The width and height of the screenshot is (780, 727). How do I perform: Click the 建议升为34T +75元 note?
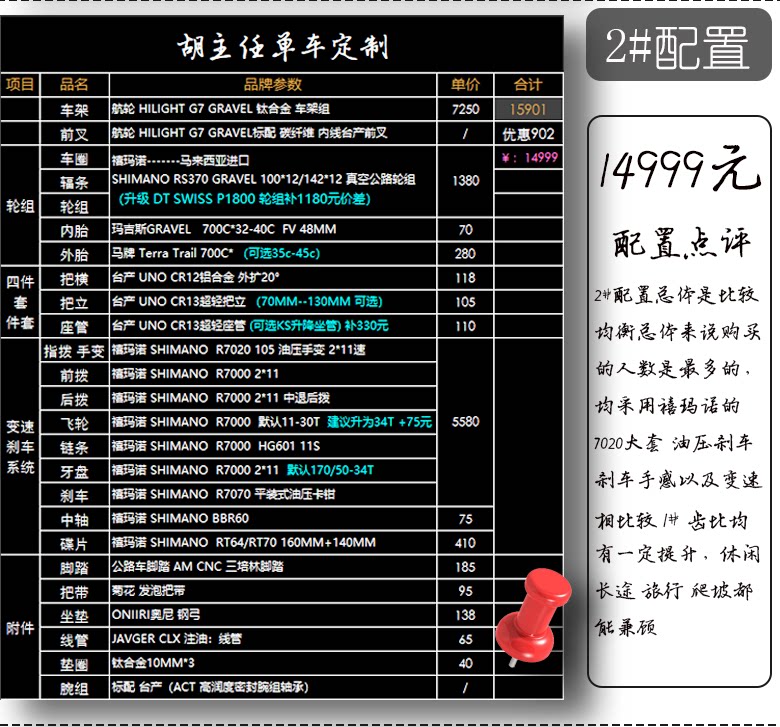(x=379, y=422)
